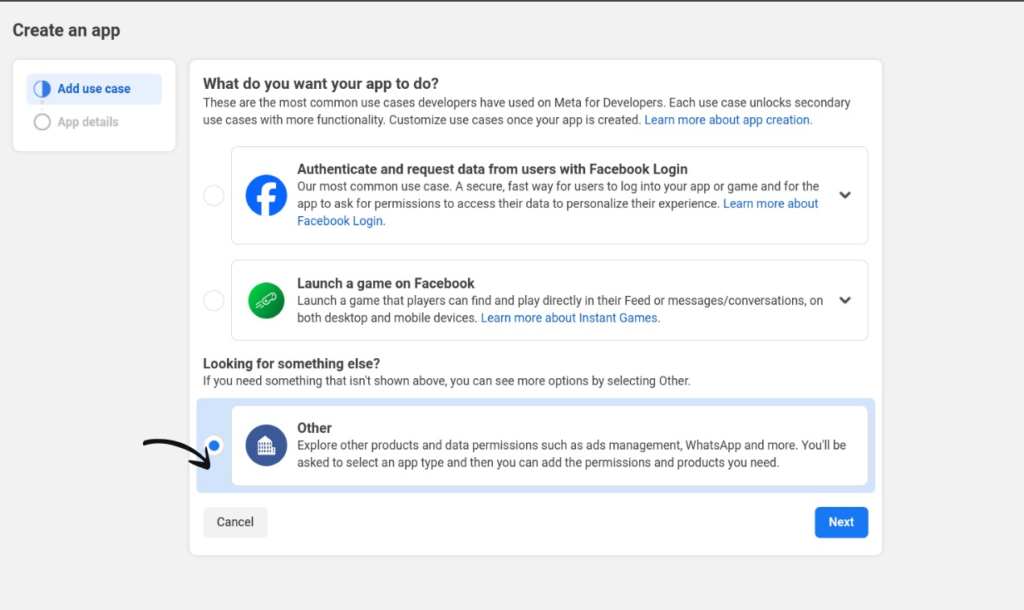Image resolution: width=1024 pixels, height=610 pixels.
Task: Select the Other use case radio button
Action: (214, 445)
